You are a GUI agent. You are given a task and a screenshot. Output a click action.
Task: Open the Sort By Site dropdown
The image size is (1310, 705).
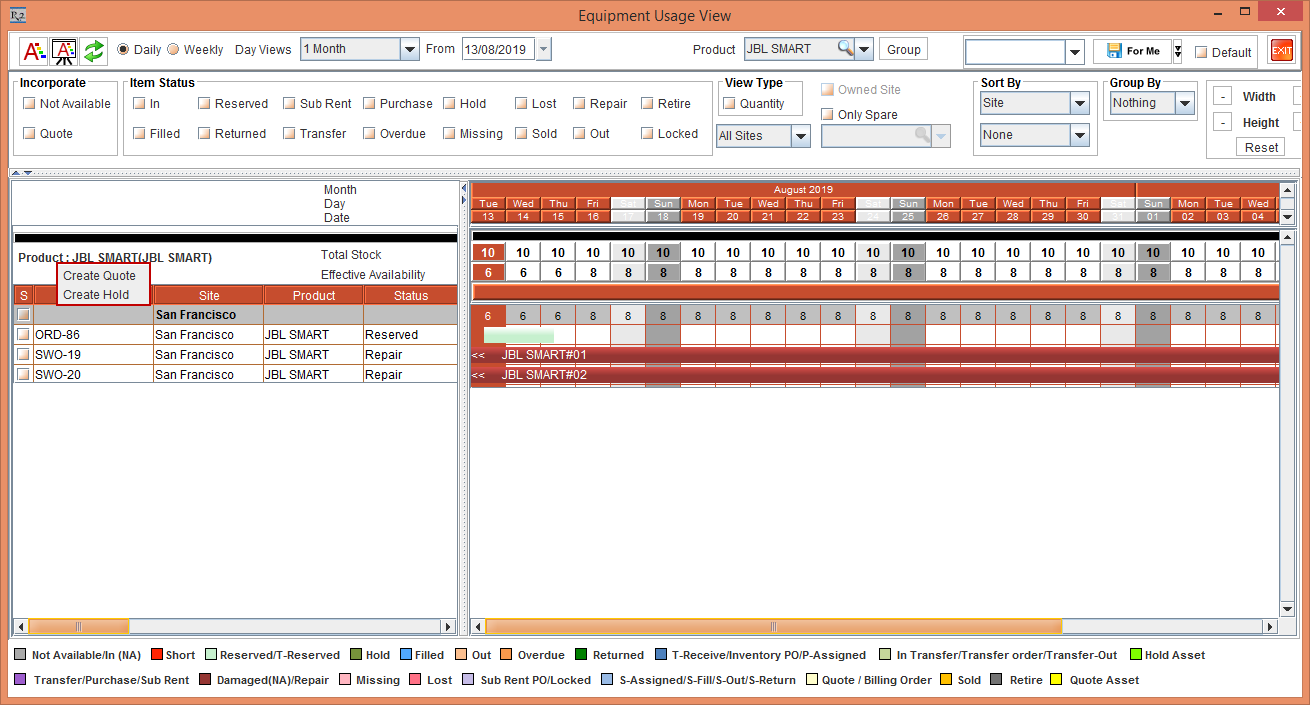click(1080, 103)
